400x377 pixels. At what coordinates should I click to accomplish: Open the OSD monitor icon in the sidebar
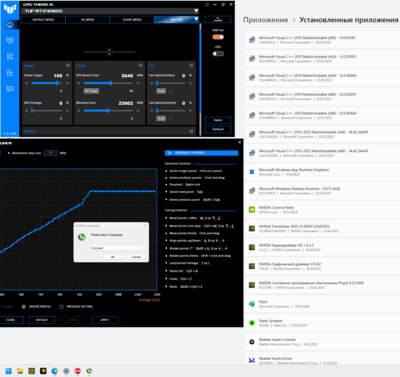pyautogui.click(x=10, y=41)
